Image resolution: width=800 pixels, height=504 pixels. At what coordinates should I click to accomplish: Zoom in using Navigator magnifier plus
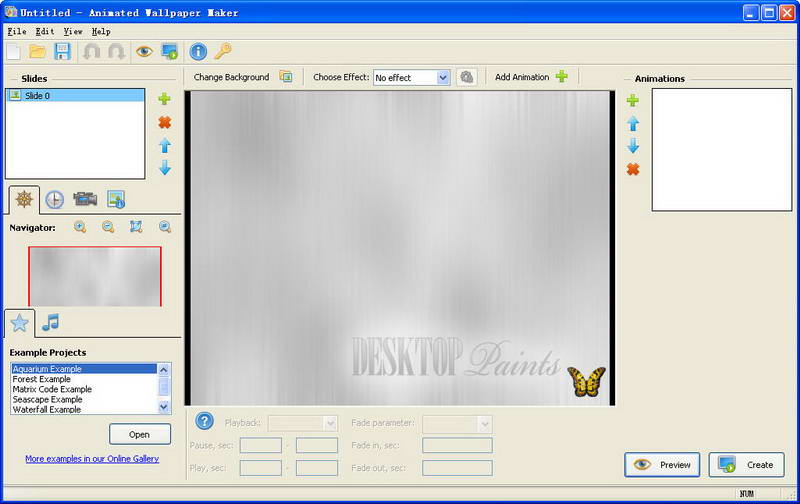tap(80, 226)
